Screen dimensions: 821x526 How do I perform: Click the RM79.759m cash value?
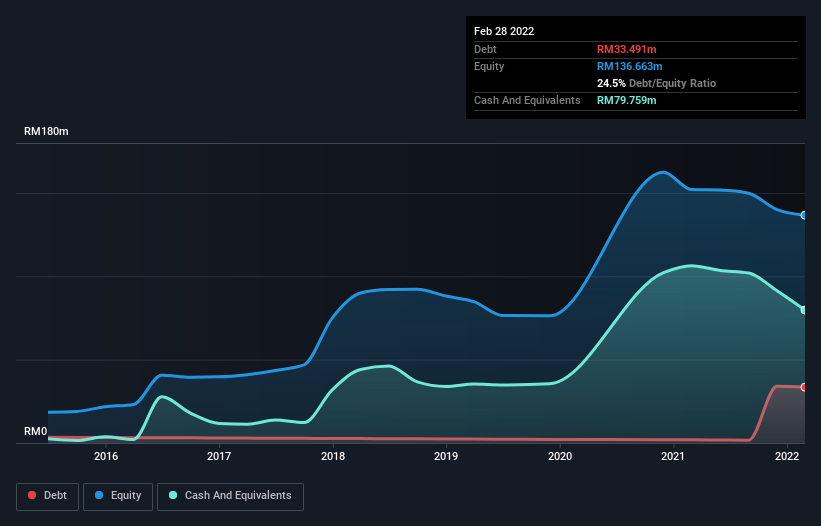626,100
